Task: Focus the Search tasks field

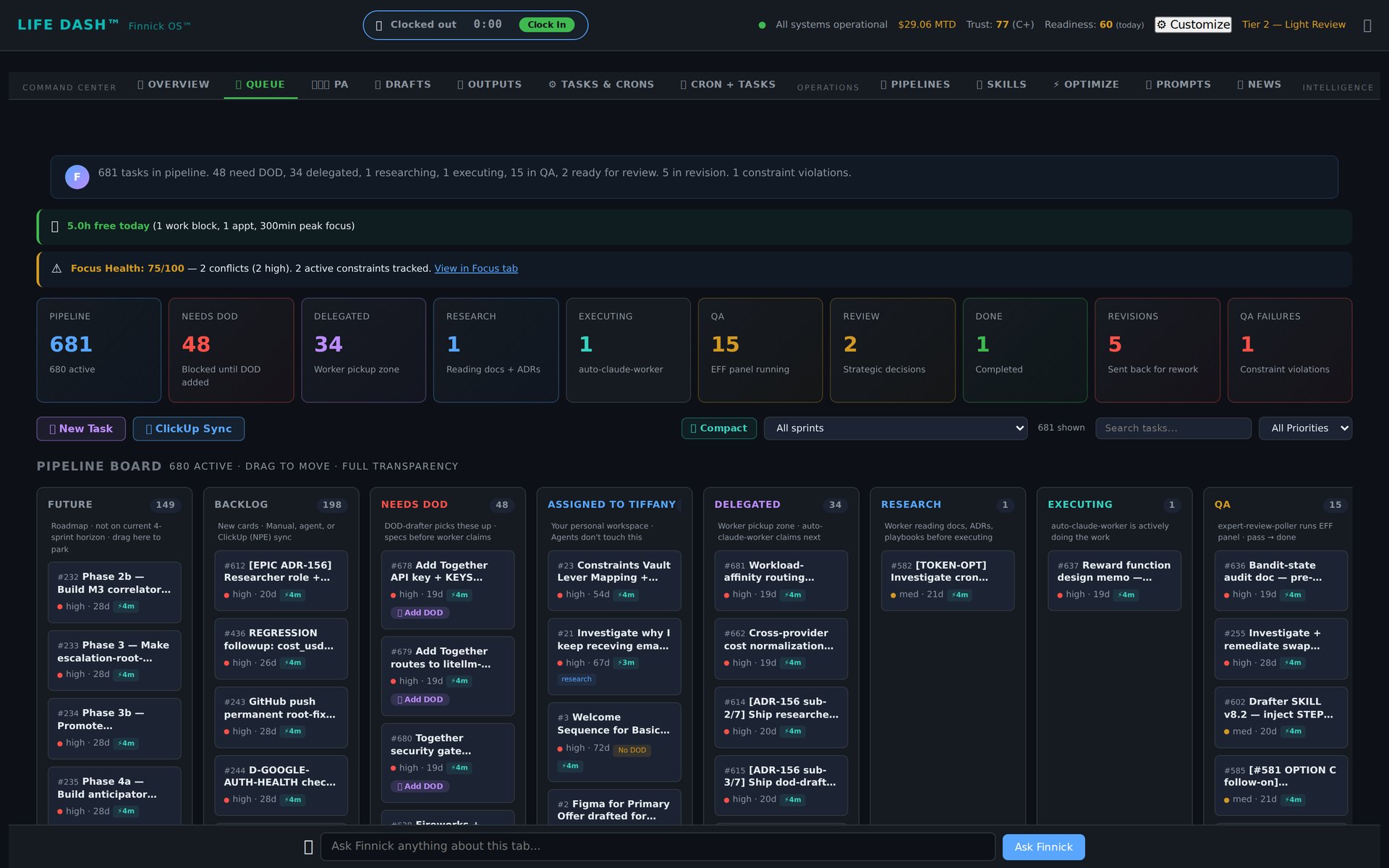Action: click(1173, 428)
